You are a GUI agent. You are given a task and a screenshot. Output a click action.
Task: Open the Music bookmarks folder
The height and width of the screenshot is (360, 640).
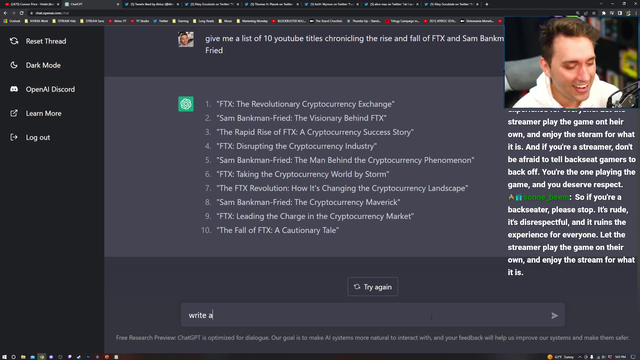[225, 21]
